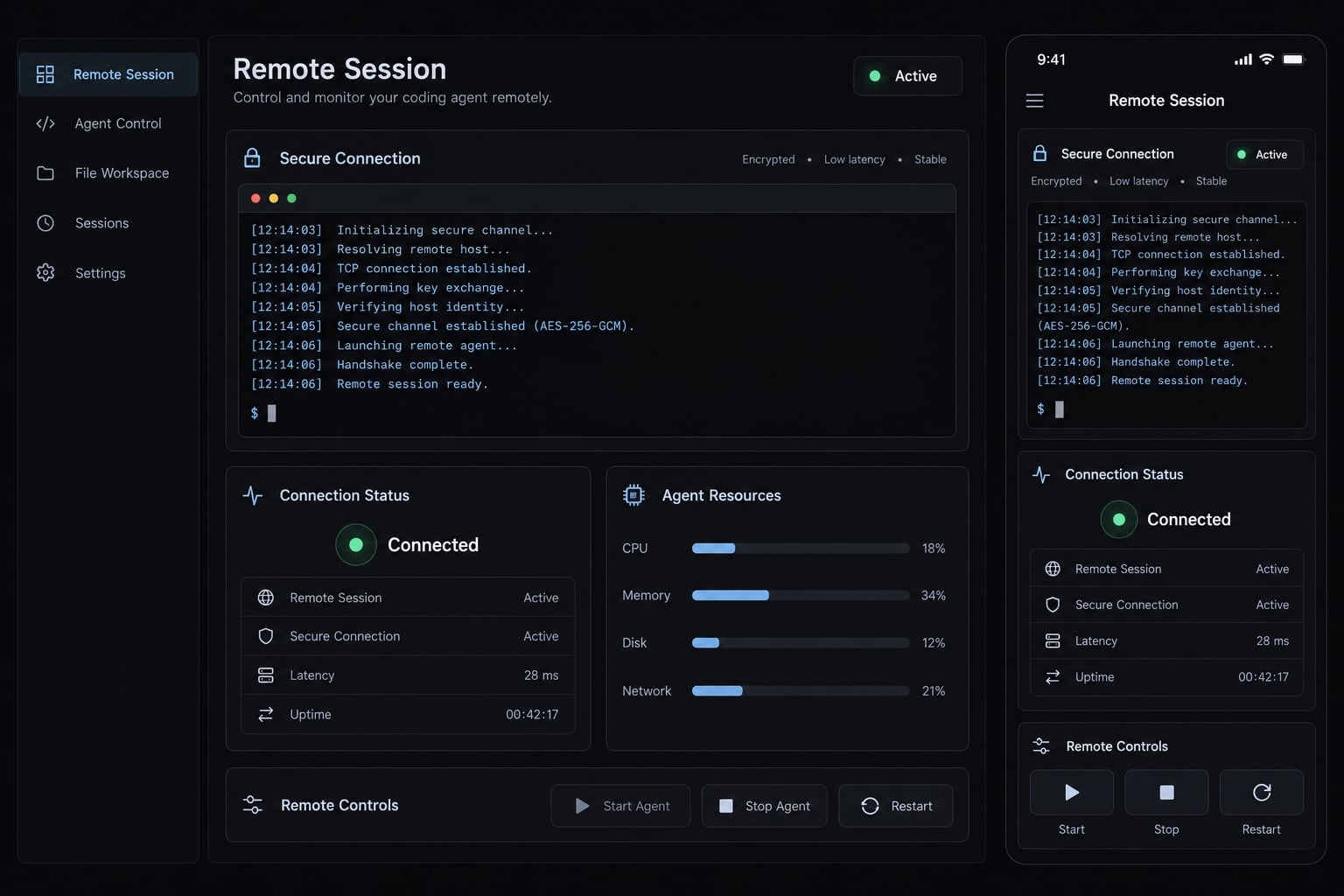Click the Memory usage bar
The image size is (1344, 896).
point(801,595)
